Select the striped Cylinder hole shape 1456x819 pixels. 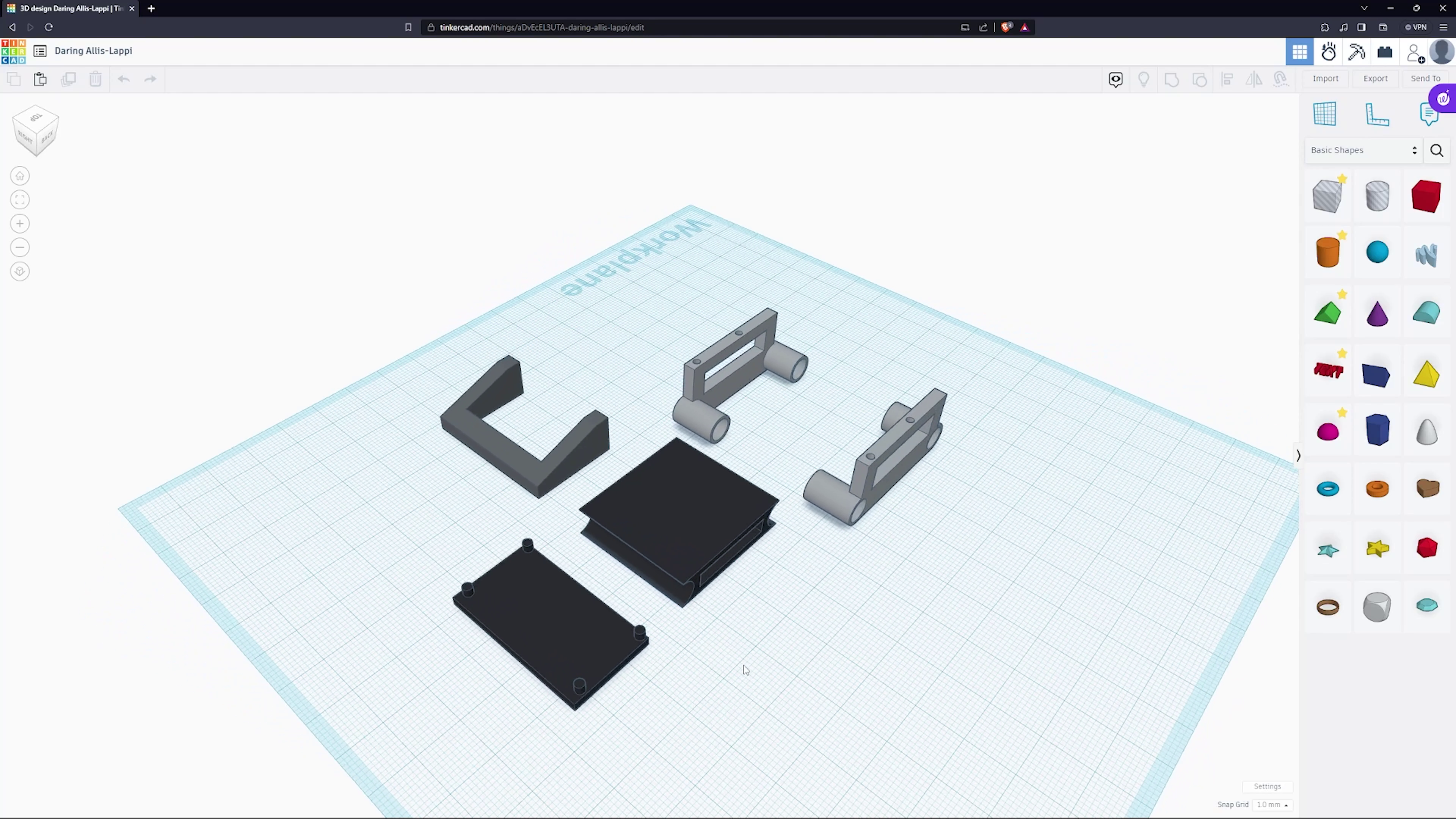click(x=1377, y=196)
